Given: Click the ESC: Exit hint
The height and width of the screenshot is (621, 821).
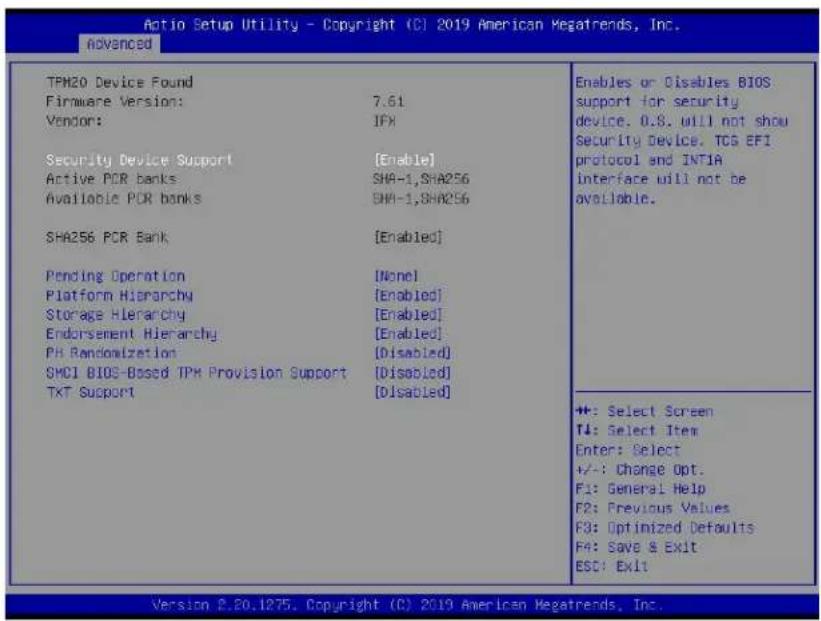Looking at the screenshot, I should coord(612,567).
